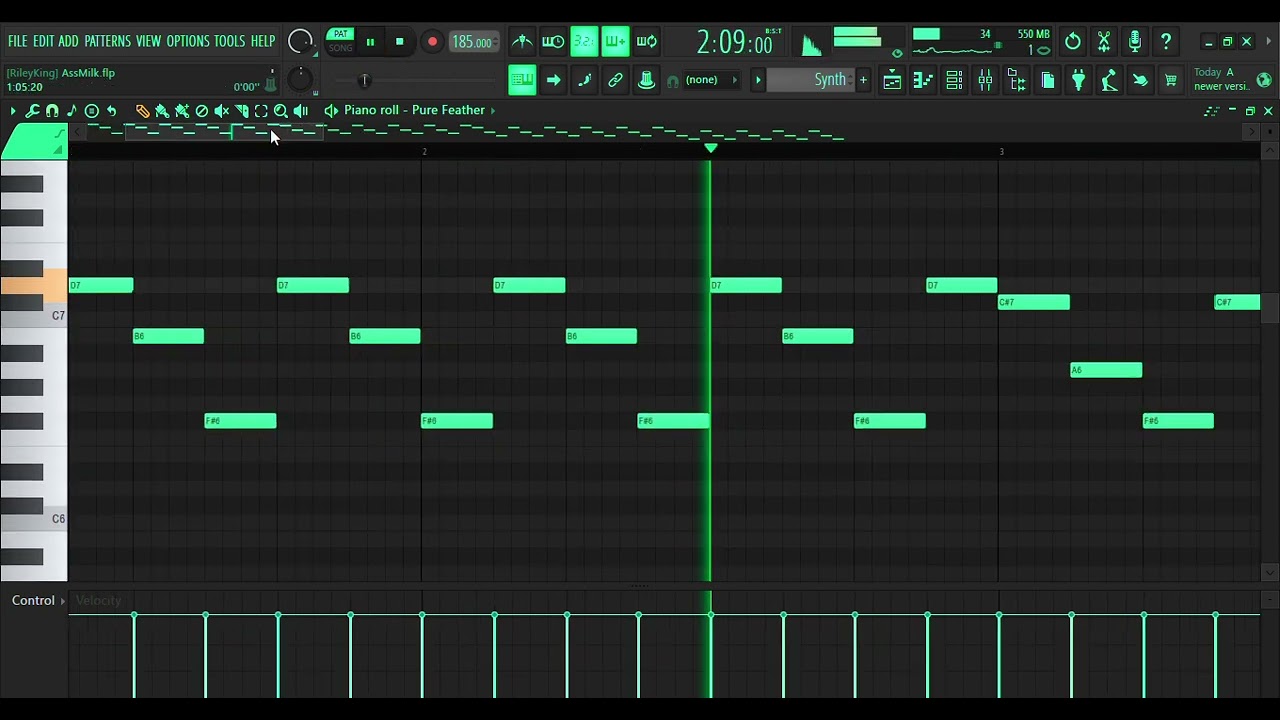Adjust the 185.000 tempo field
Image resolution: width=1280 pixels, height=720 pixels.
coord(472,42)
